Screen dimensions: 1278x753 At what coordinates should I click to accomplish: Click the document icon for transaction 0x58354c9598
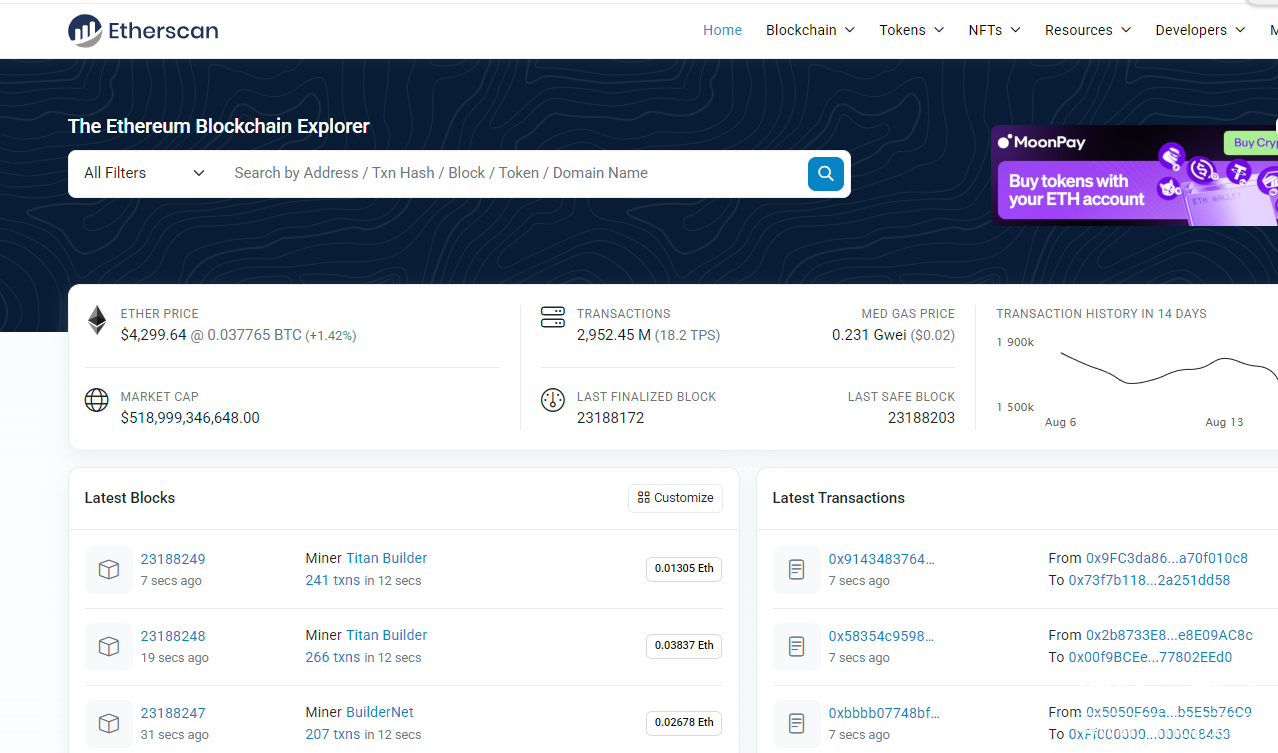(797, 647)
